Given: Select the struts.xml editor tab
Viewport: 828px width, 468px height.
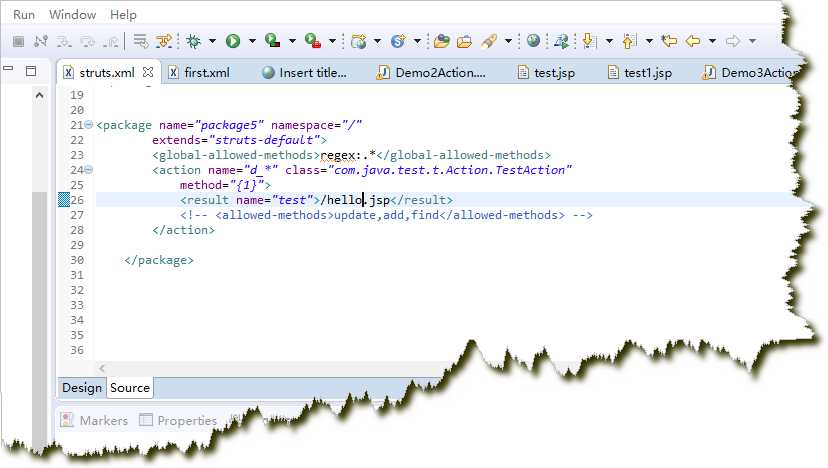Looking at the screenshot, I should (107, 72).
